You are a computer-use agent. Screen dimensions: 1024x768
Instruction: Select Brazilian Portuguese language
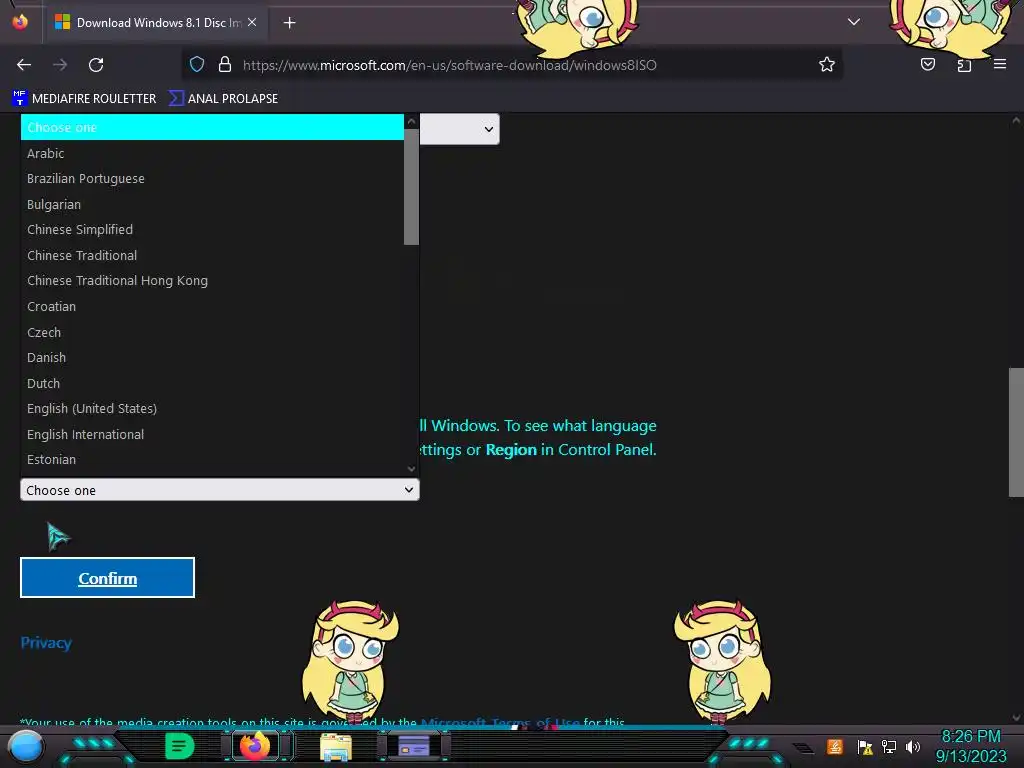pyautogui.click(x=212, y=179)
